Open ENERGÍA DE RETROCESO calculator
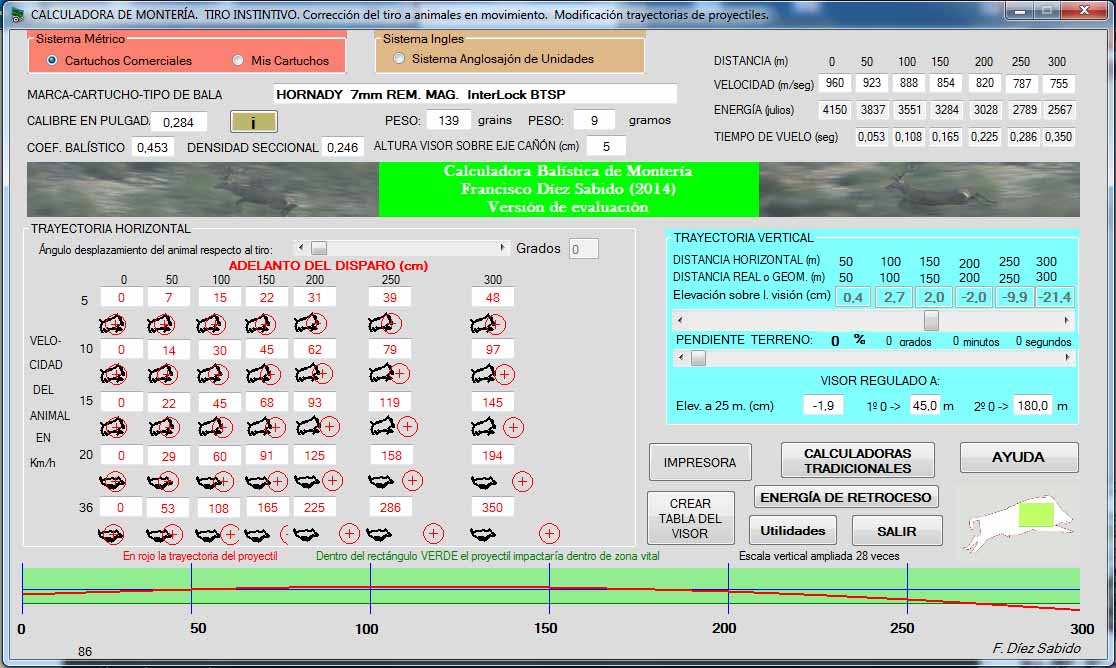The width and height of the screenshot is (1116, 668). [845, 497]
